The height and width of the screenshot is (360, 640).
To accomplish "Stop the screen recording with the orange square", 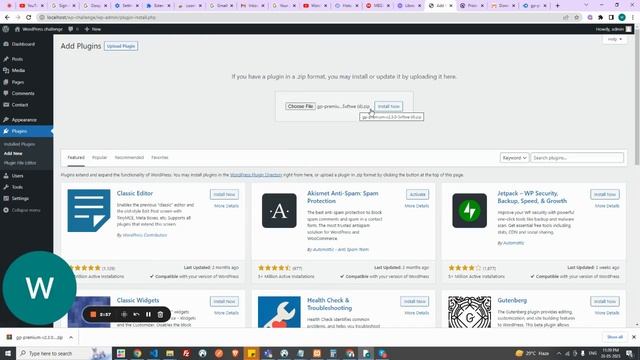I will [x=93, y=314].
